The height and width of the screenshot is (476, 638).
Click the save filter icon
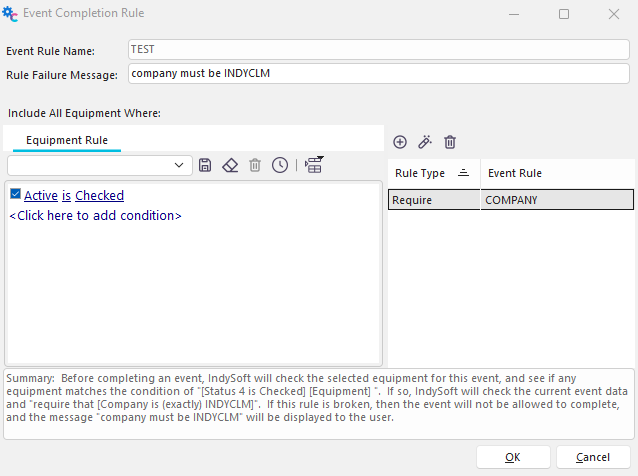[x=205, y=165]
